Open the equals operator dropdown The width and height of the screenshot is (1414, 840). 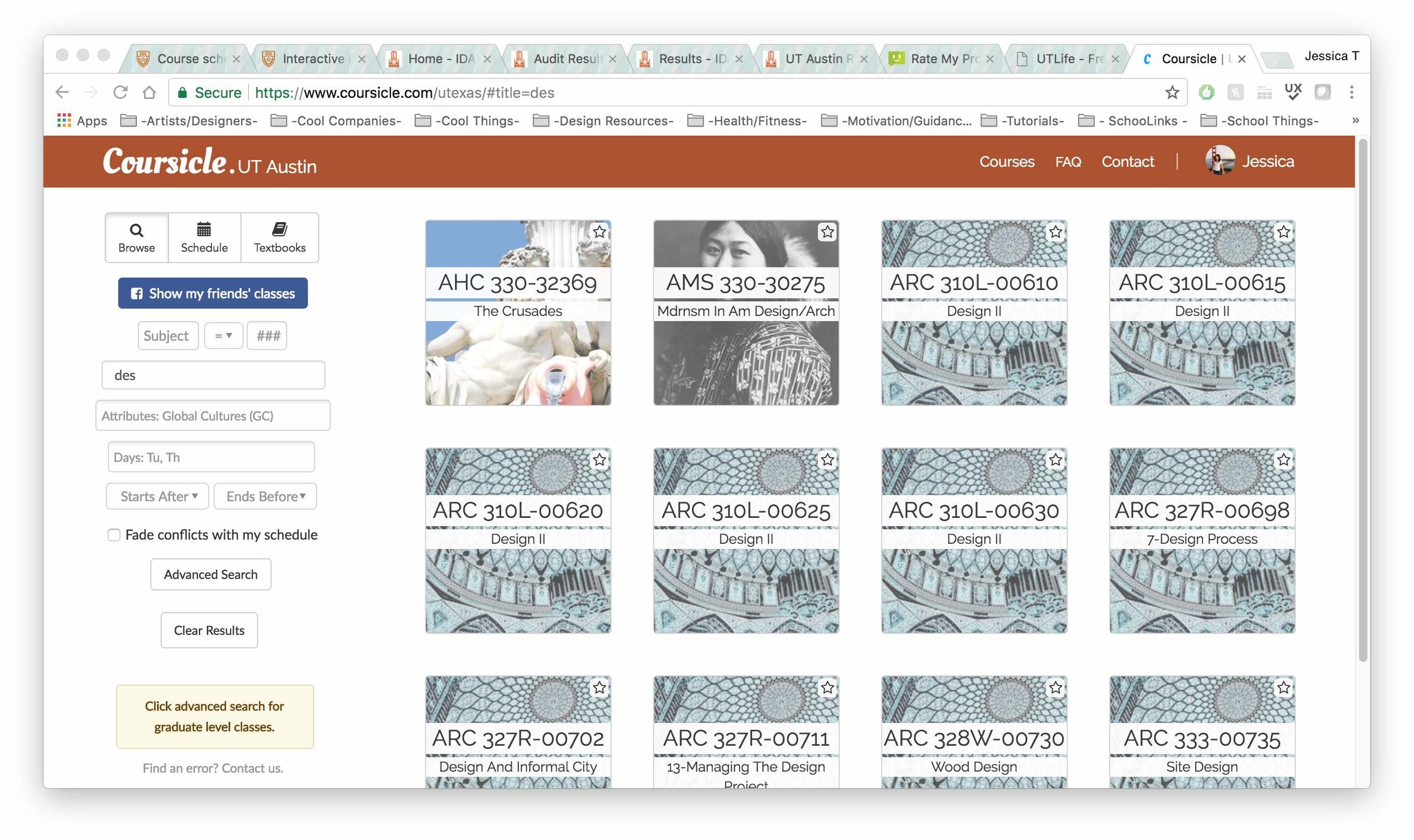click(223, 336)
